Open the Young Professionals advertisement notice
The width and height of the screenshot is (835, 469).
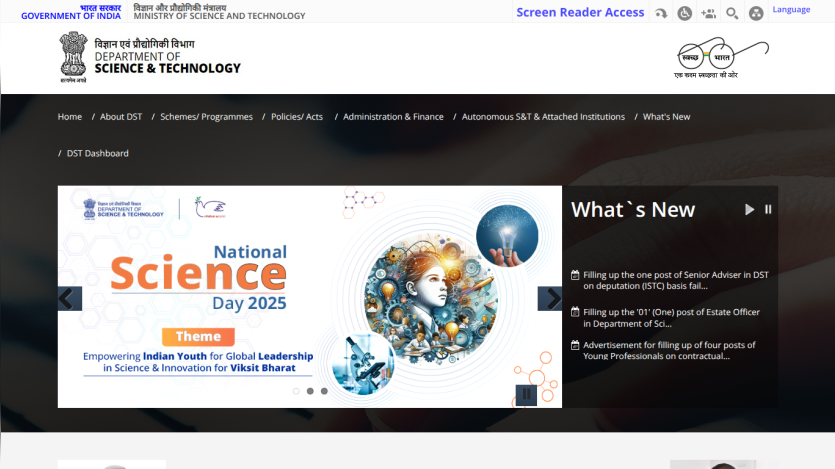(669, 351)
